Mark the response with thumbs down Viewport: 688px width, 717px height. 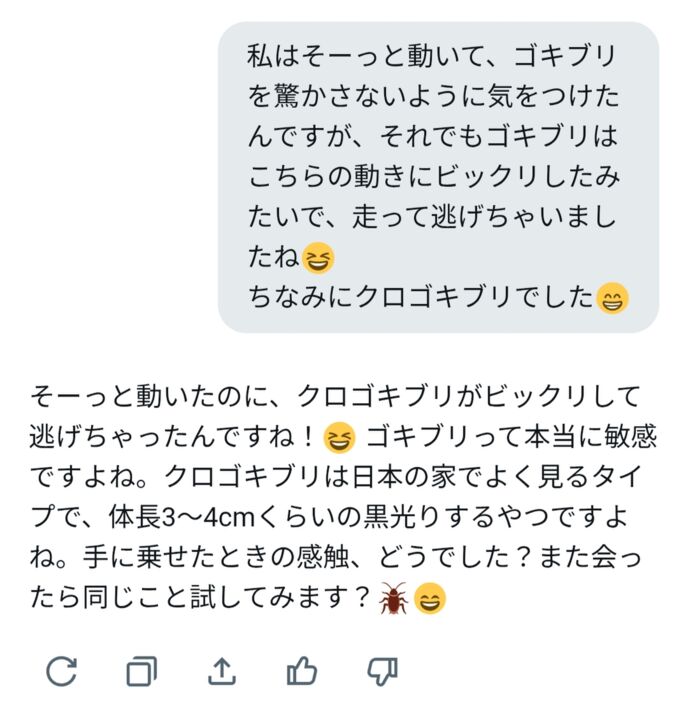click(382, 672)
